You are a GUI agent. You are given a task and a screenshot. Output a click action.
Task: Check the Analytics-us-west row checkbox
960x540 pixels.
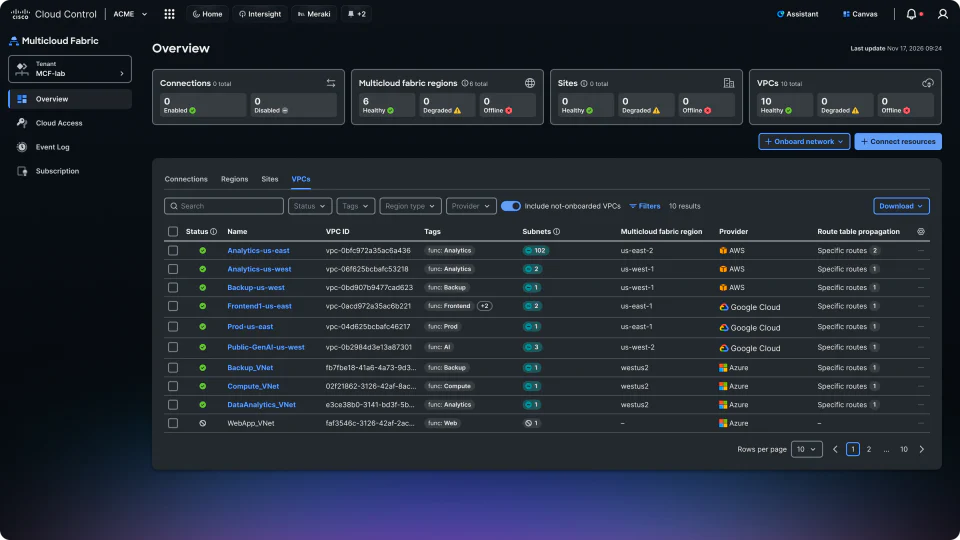click(173, 269)
